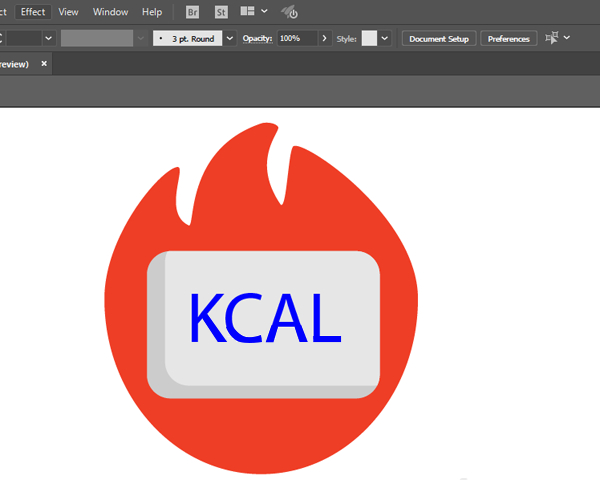Expand the Opacity slider arrow
Screen dimensions: 600x480
tap(324, 38)
